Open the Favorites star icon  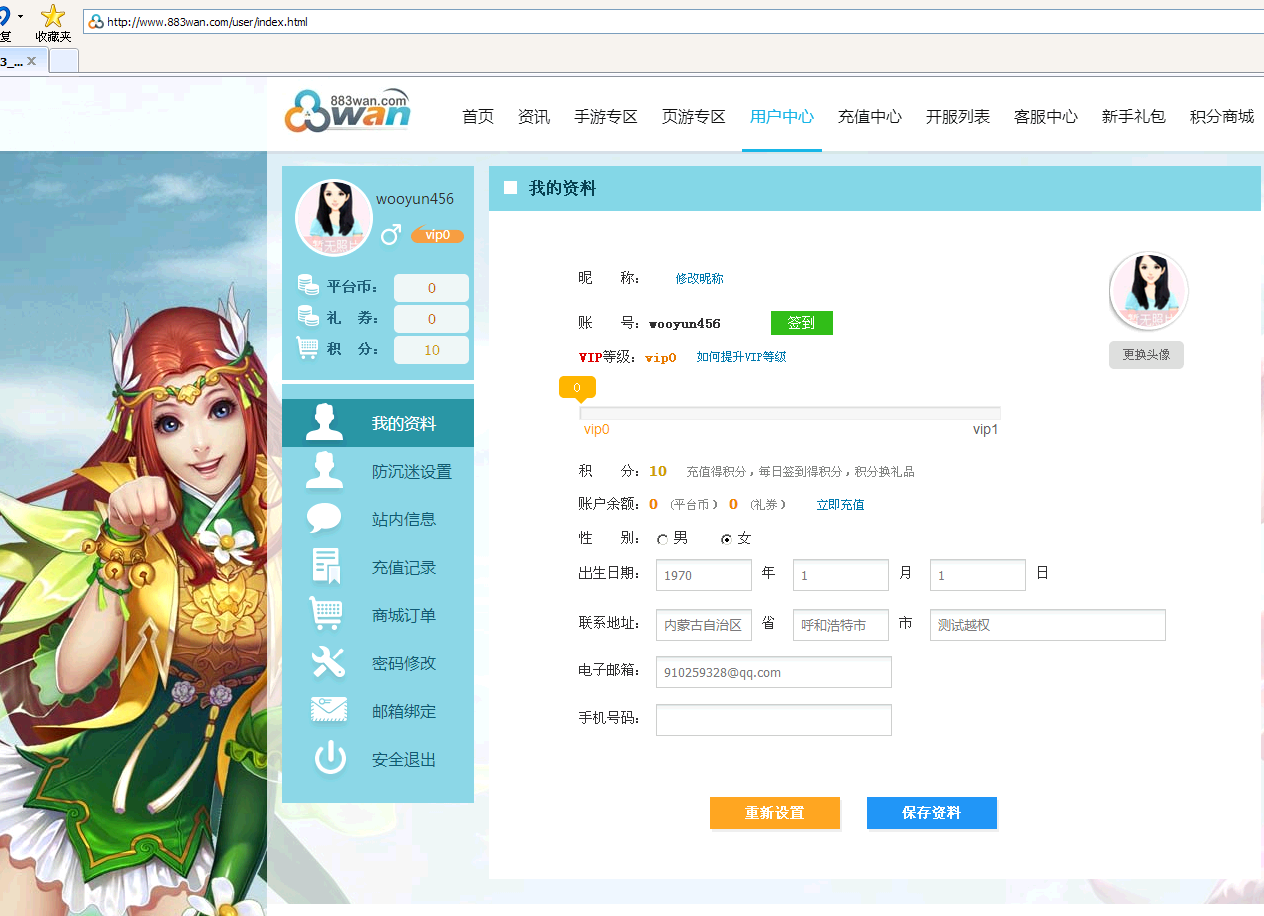(x=53, y=16)
